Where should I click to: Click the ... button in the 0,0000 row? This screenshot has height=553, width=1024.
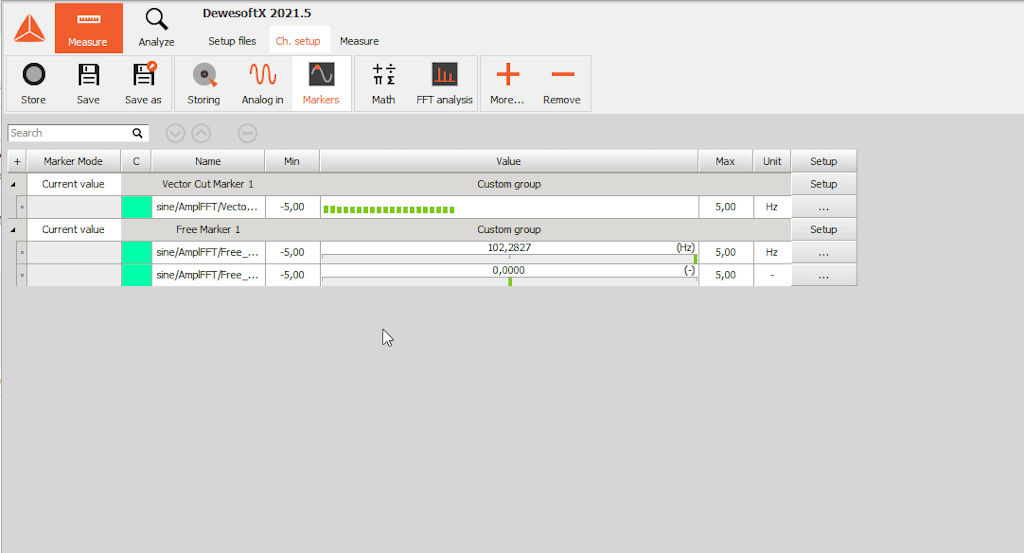tap(824, 275)
